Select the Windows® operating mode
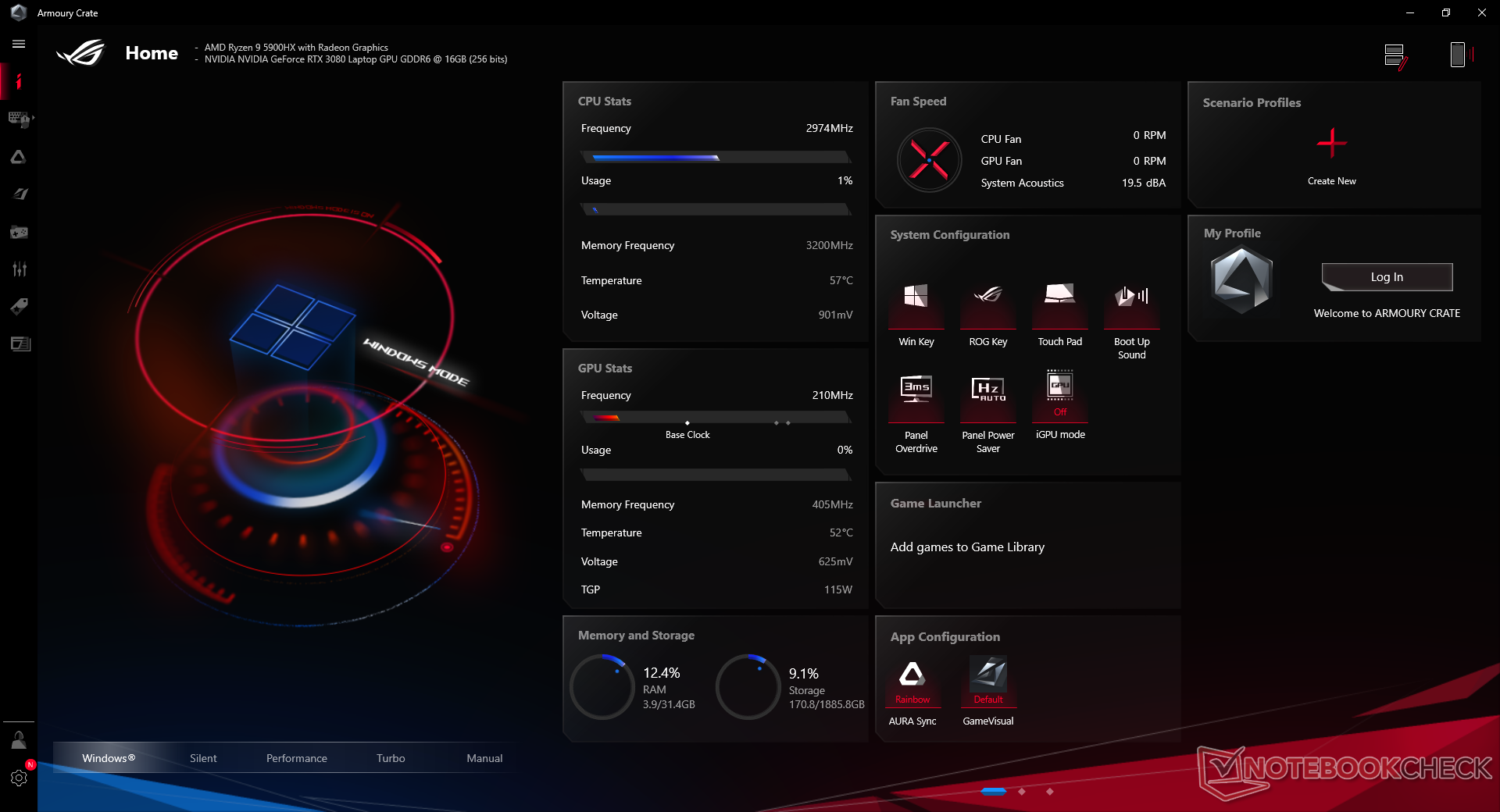Viewport: 1500px width, 812px height. coord(109,758)
